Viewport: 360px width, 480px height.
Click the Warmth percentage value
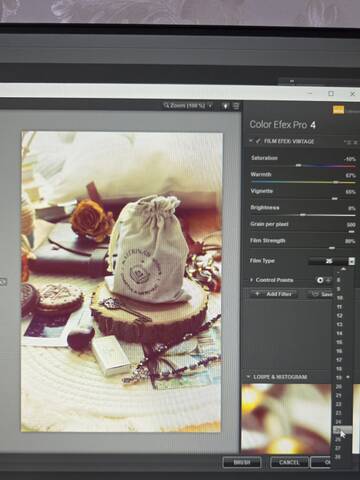click(x=351, y=175)
